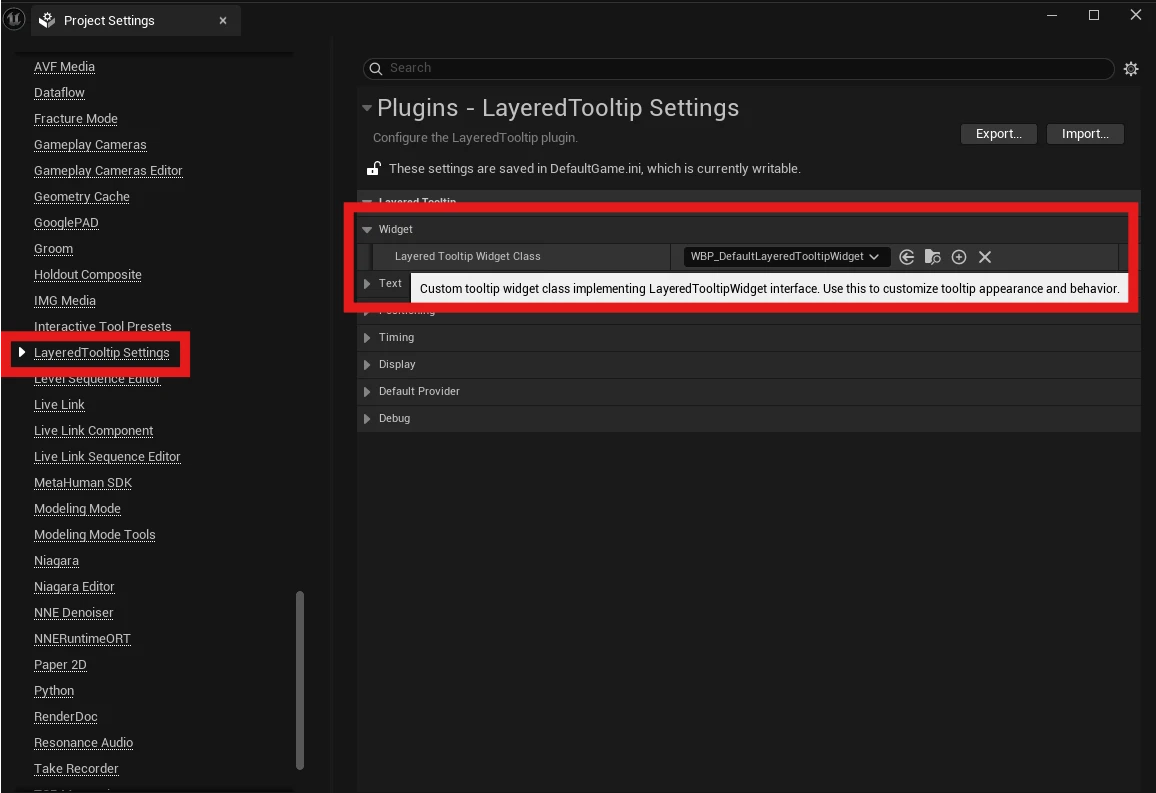Expand the Timing section
Image resolution: width=1156 pixels, height=793 pixels.
click(367, 338)
